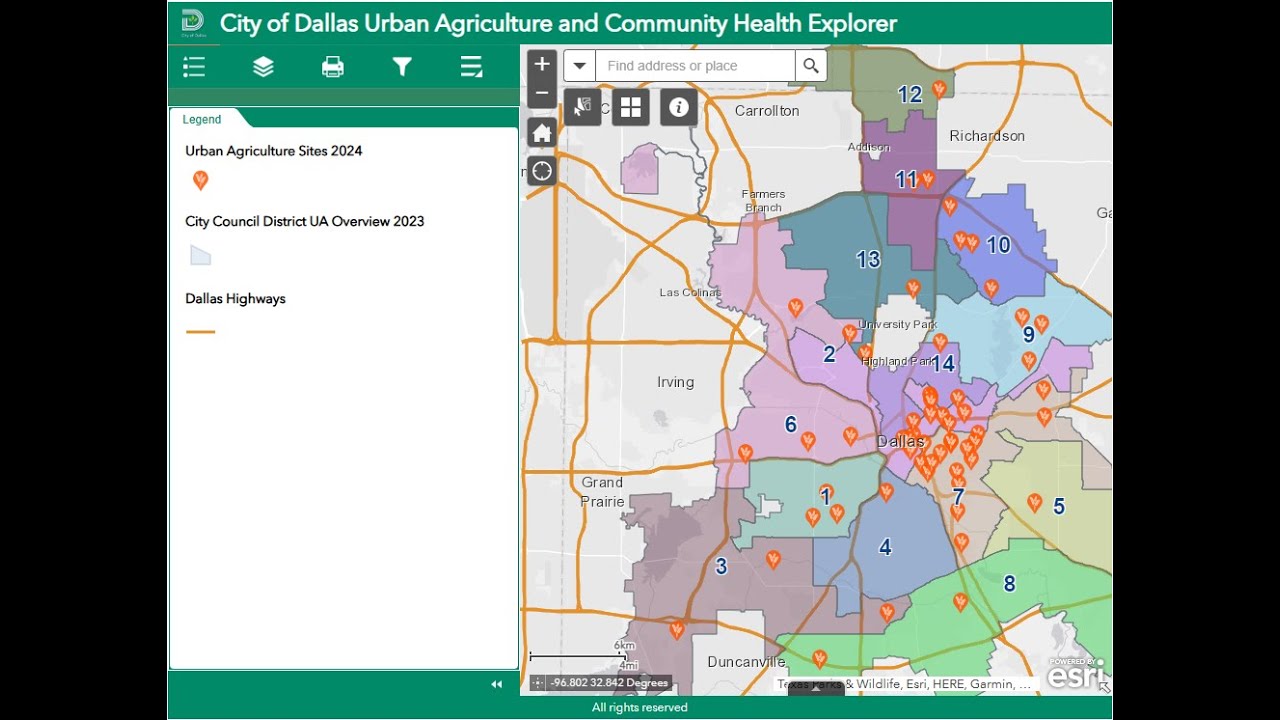Zoom out with the minus button

(542, 94)
